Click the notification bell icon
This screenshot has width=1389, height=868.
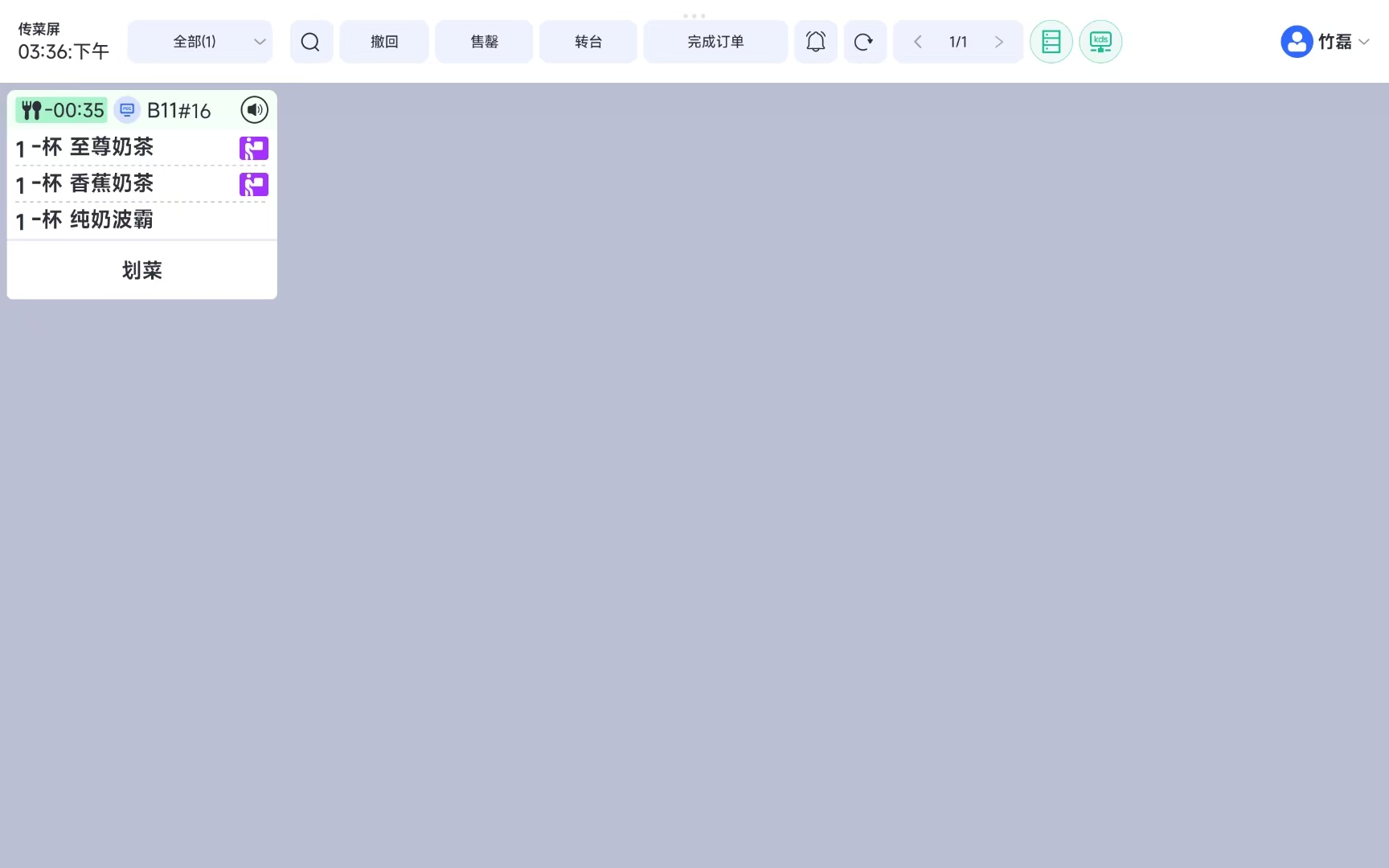(x=816, y=42)
